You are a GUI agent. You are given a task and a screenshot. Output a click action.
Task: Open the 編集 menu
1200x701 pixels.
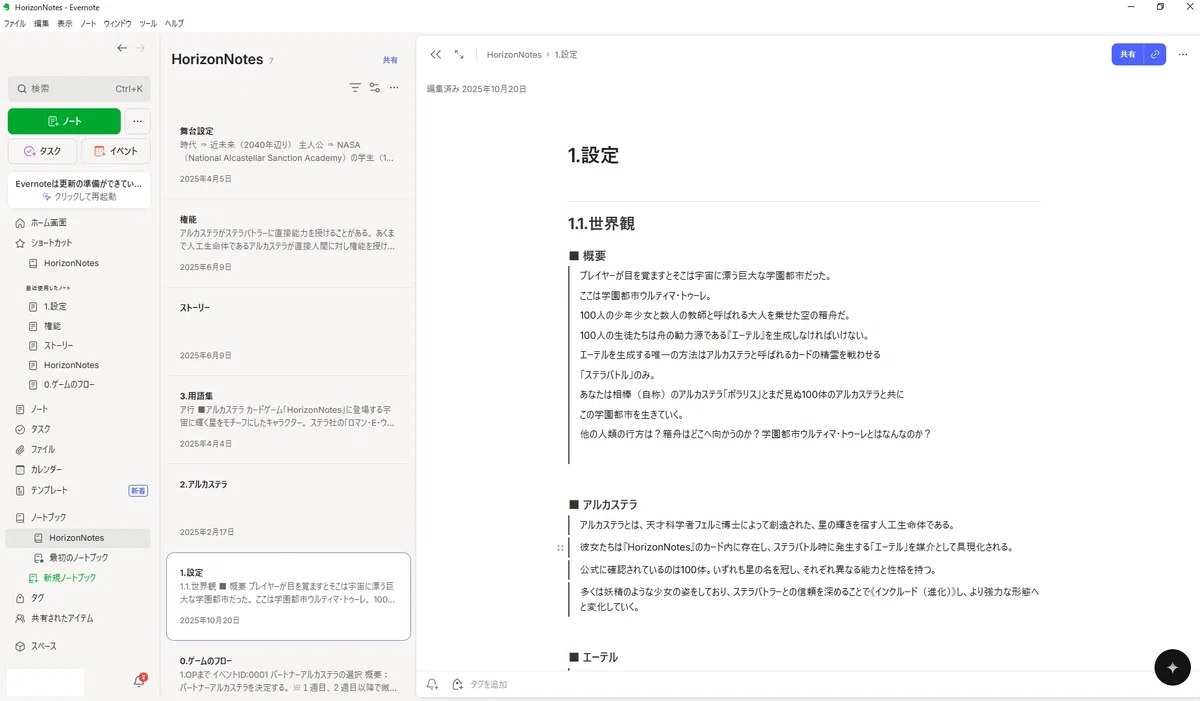click(x=41, y=23)
